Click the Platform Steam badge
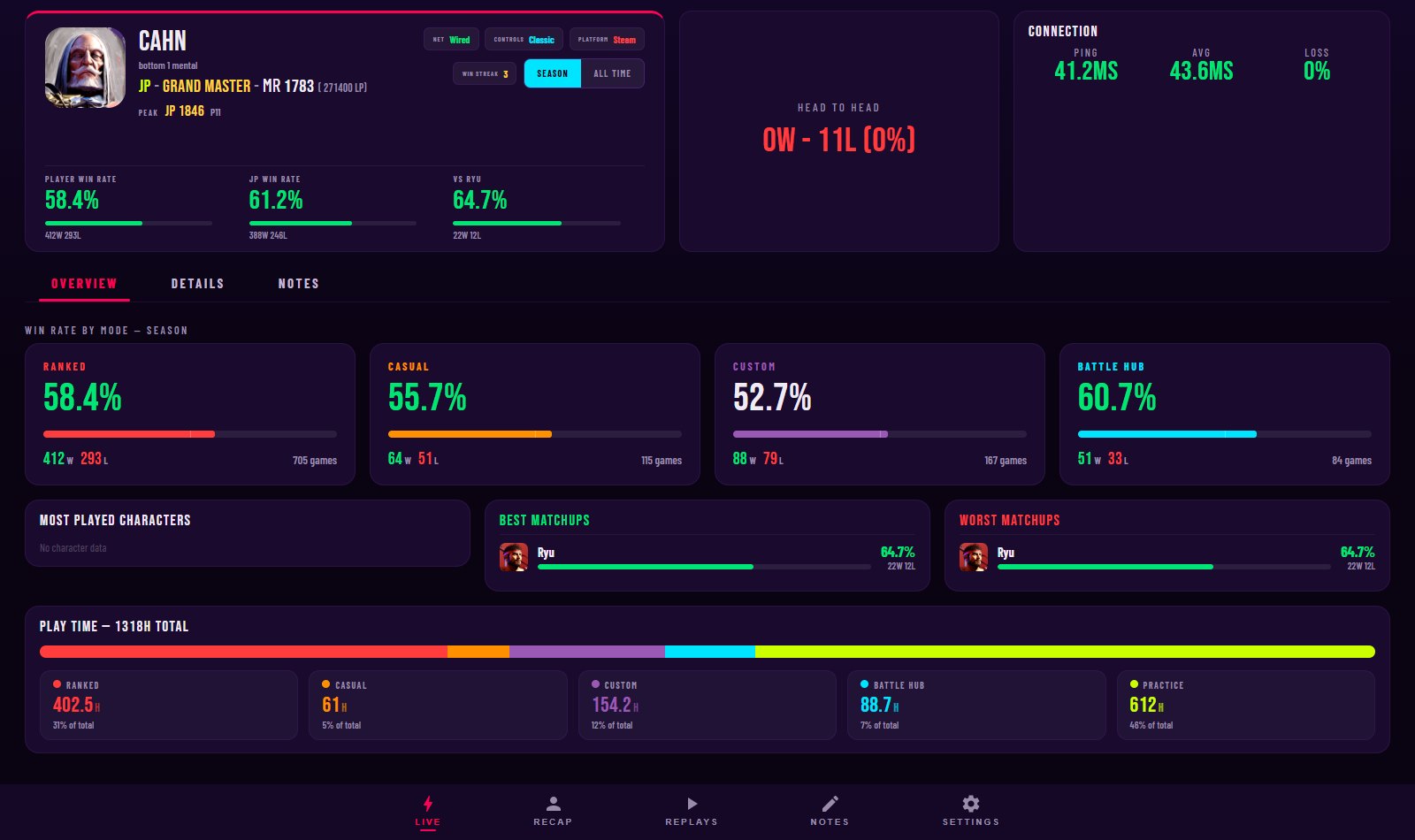Image resolution: width=1415 pixels, height=840 pixels. point(607,40)
